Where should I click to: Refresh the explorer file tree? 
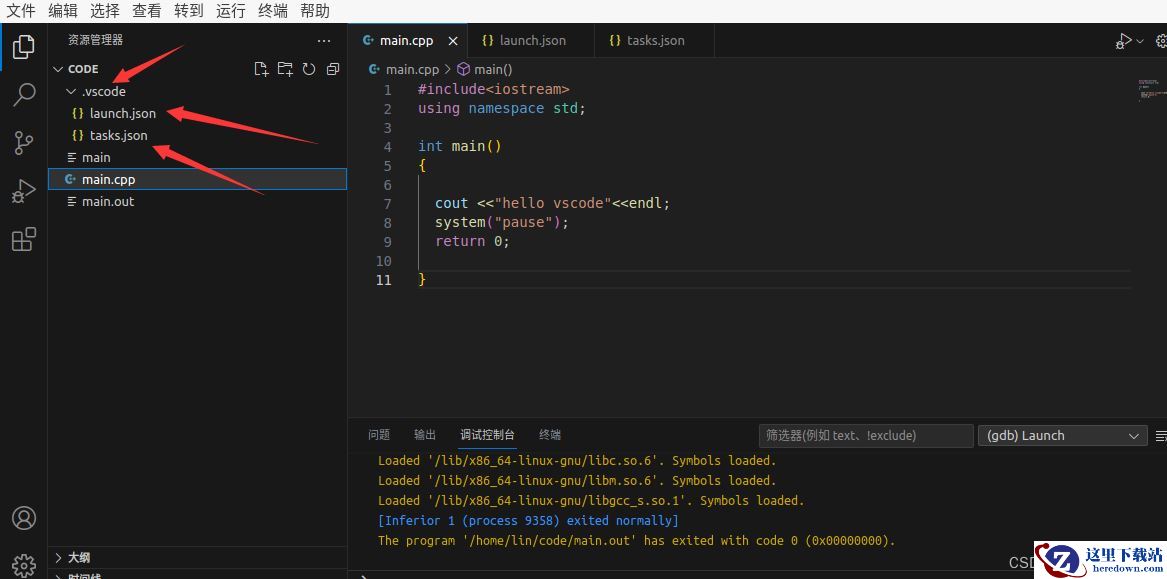[309, 69]
